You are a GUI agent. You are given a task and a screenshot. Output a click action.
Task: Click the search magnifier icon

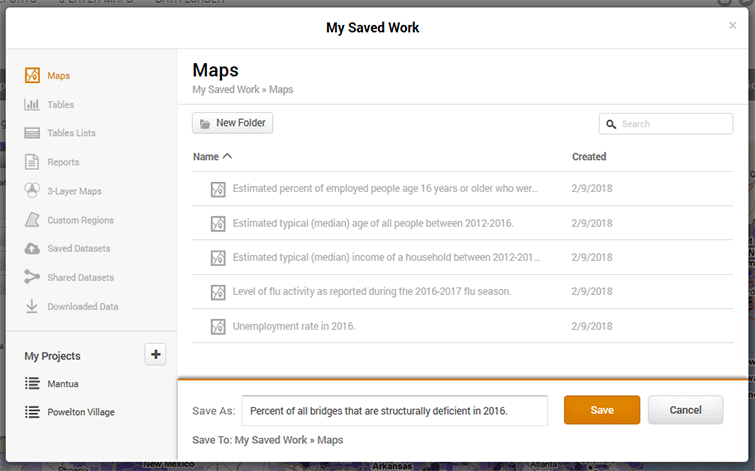[x=611, y=124]
